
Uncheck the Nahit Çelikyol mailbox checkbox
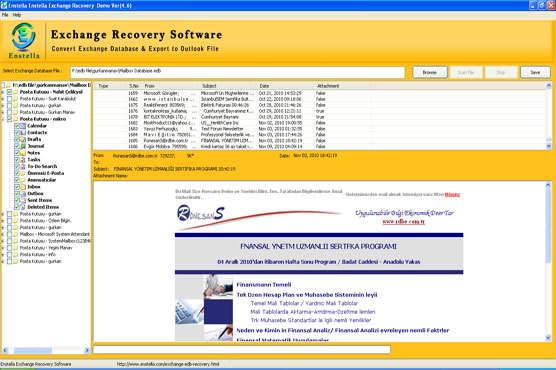pyautogui.click(x=10, y=92)
